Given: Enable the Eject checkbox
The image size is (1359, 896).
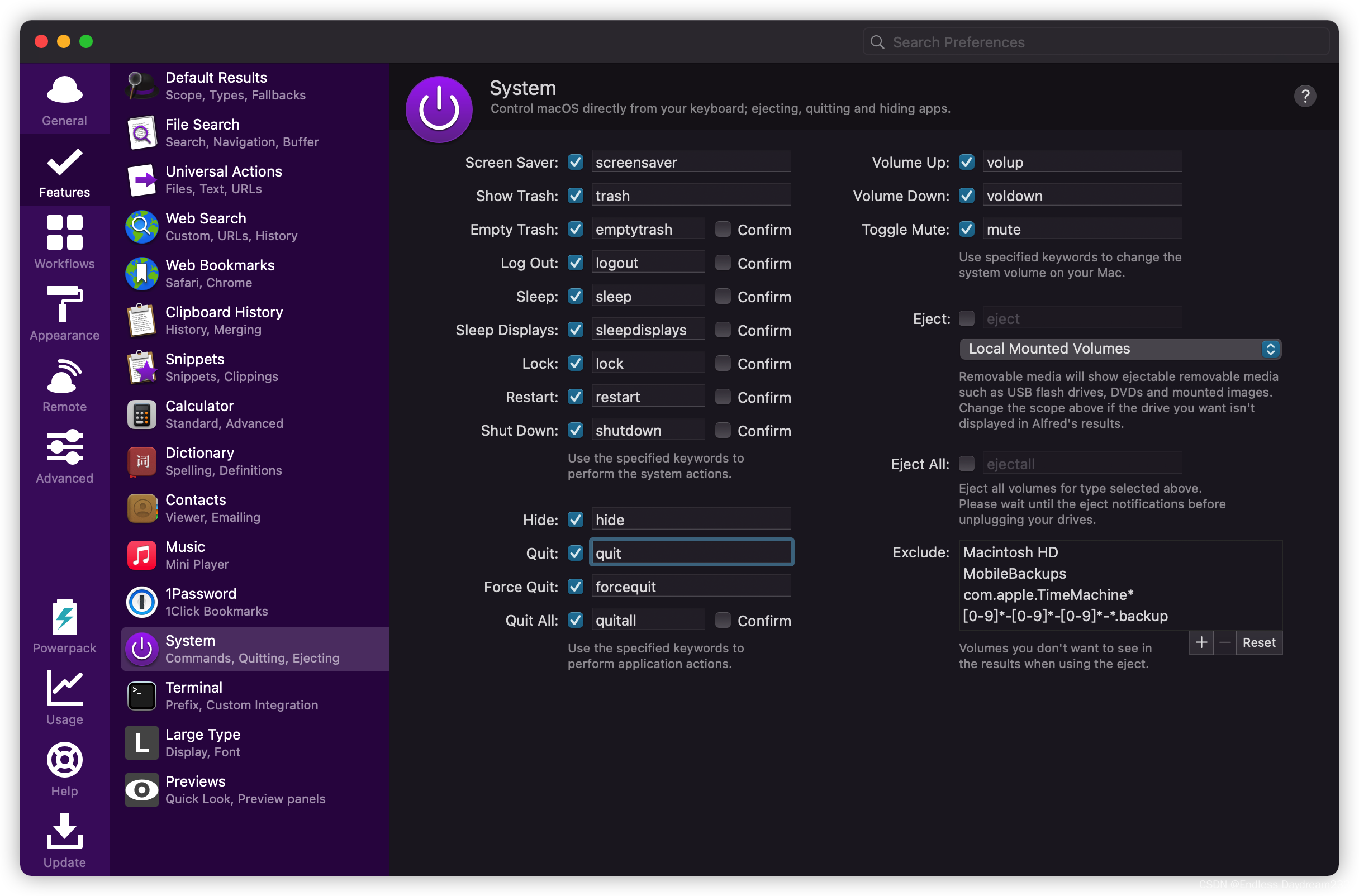Looking at the screenshot, I should point(966,318).
